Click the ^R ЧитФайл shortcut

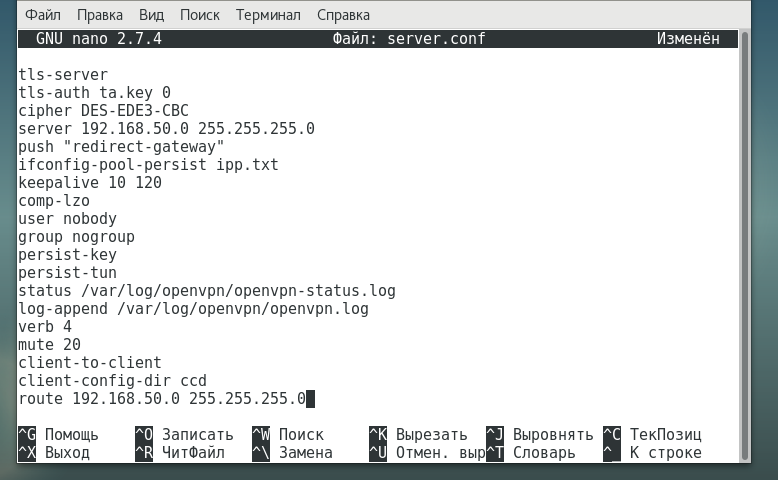pos(180,453)
